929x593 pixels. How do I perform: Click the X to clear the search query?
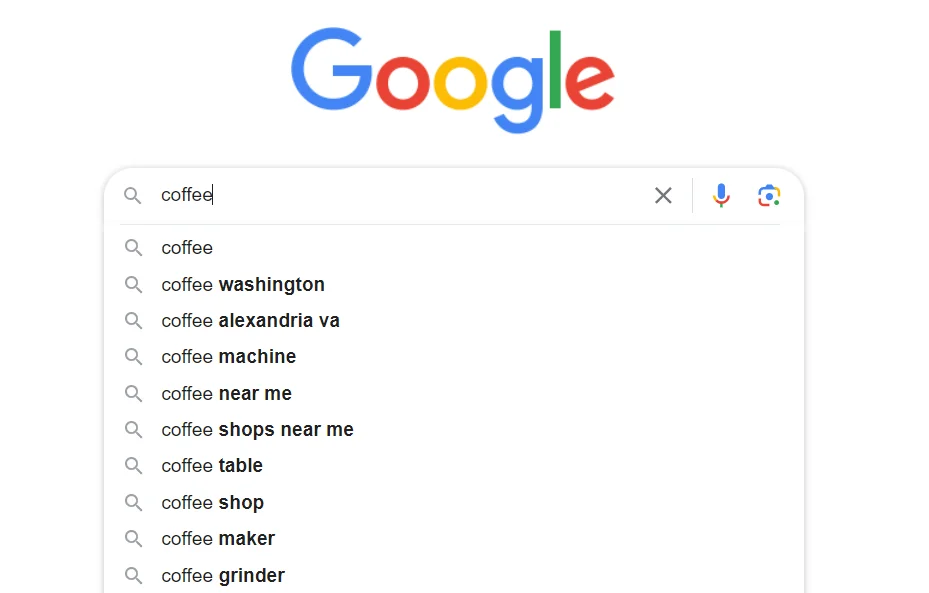[x=663, y=196]
